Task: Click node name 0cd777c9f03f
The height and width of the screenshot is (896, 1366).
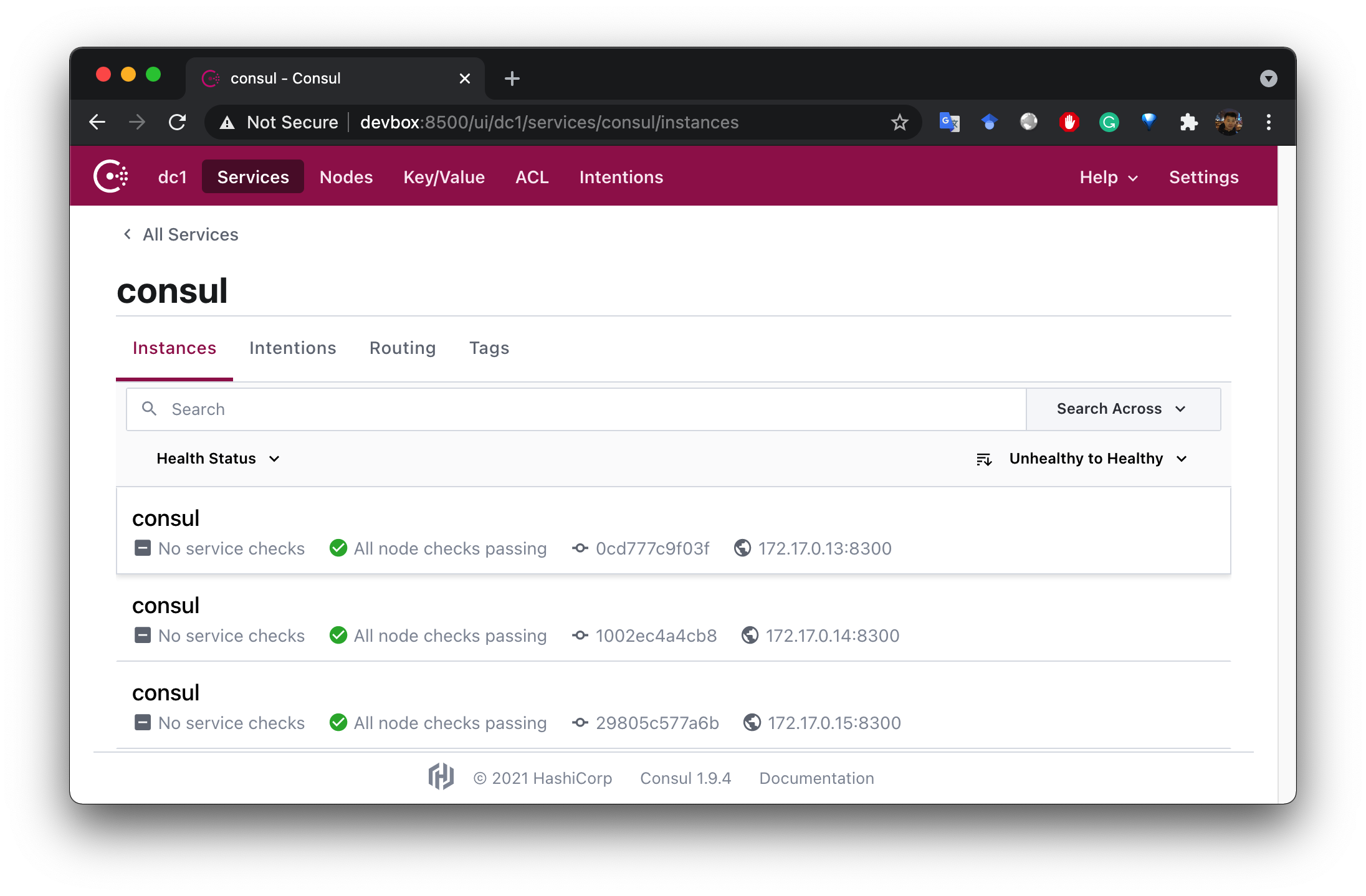Action: 652,548
